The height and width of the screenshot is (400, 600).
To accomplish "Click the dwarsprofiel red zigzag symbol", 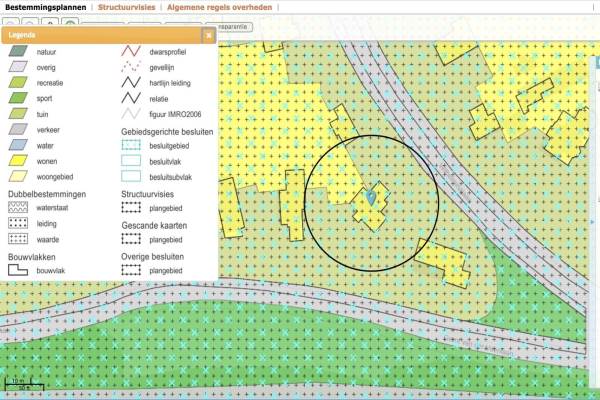I will 131,51.
